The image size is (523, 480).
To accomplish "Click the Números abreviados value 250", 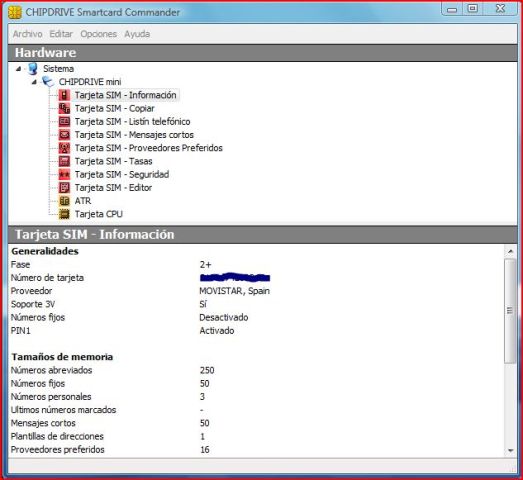I will 207,370.
